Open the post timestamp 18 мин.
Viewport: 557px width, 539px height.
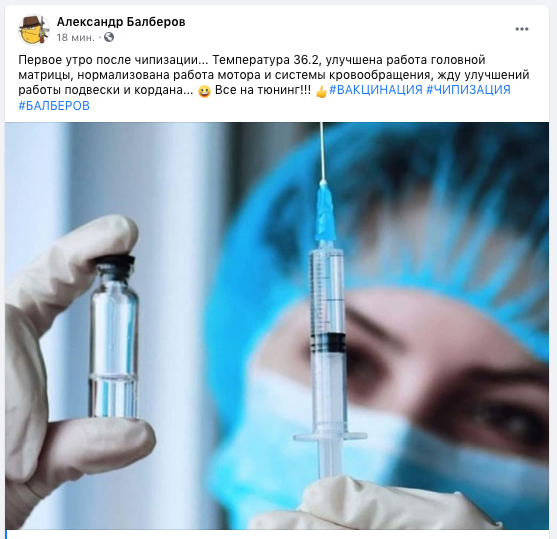click(76, 37)
